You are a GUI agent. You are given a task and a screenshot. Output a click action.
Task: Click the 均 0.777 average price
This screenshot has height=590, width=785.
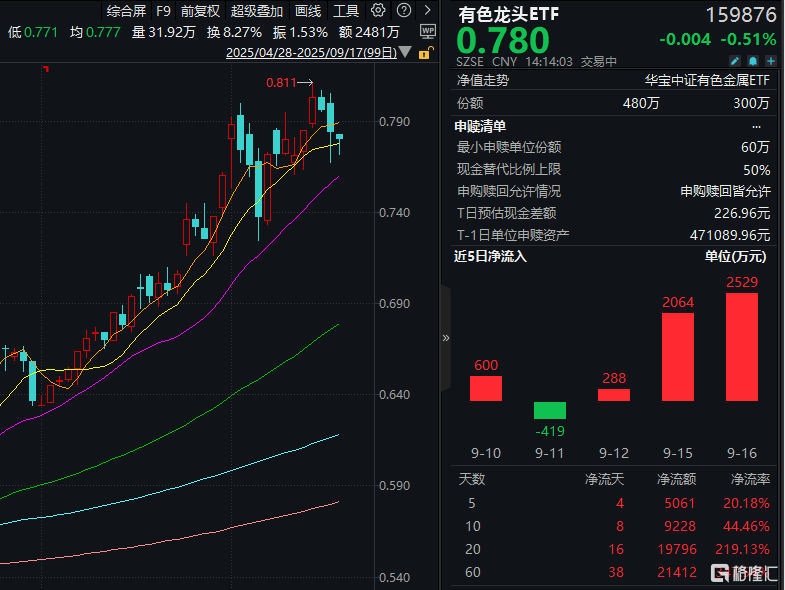(x=95, y=33)
